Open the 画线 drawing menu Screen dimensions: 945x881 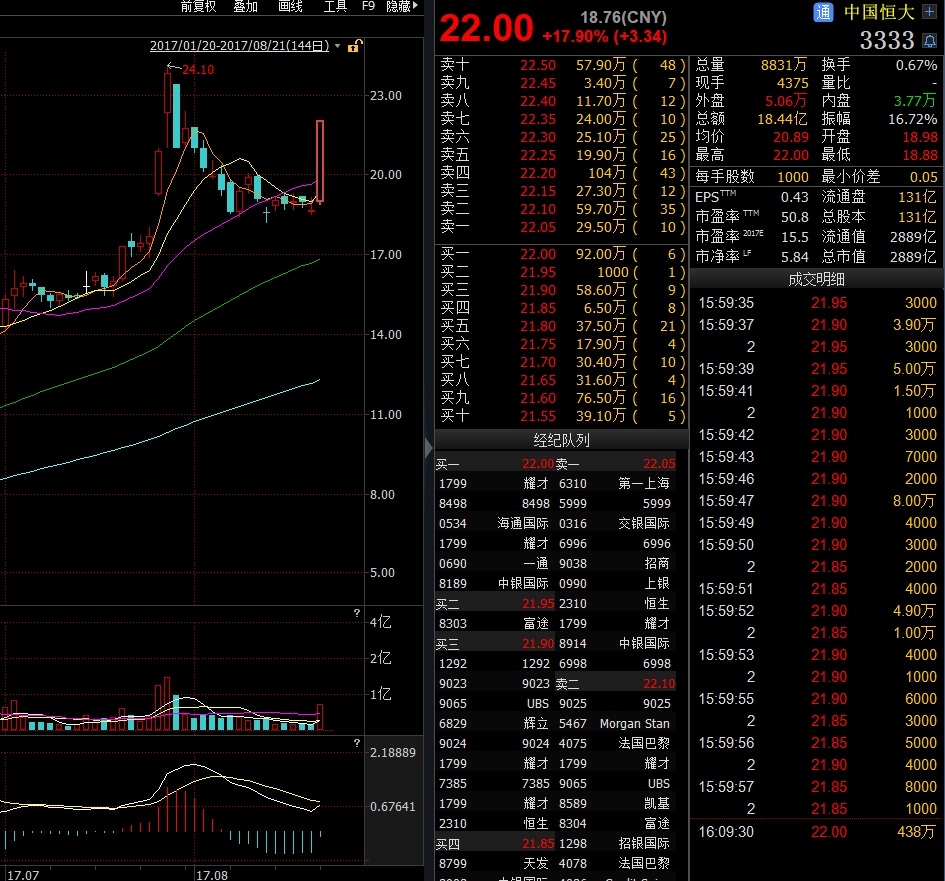coord(290,7)
